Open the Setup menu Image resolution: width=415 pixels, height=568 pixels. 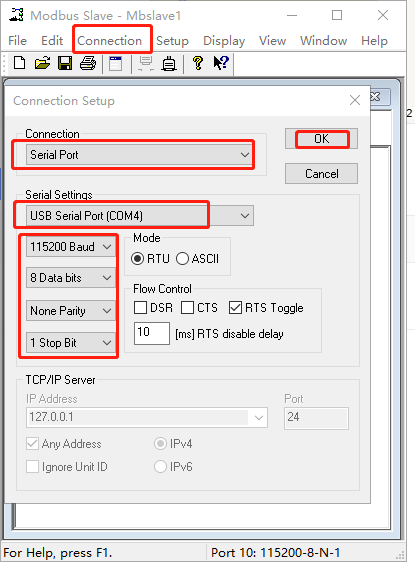[172, 41]
